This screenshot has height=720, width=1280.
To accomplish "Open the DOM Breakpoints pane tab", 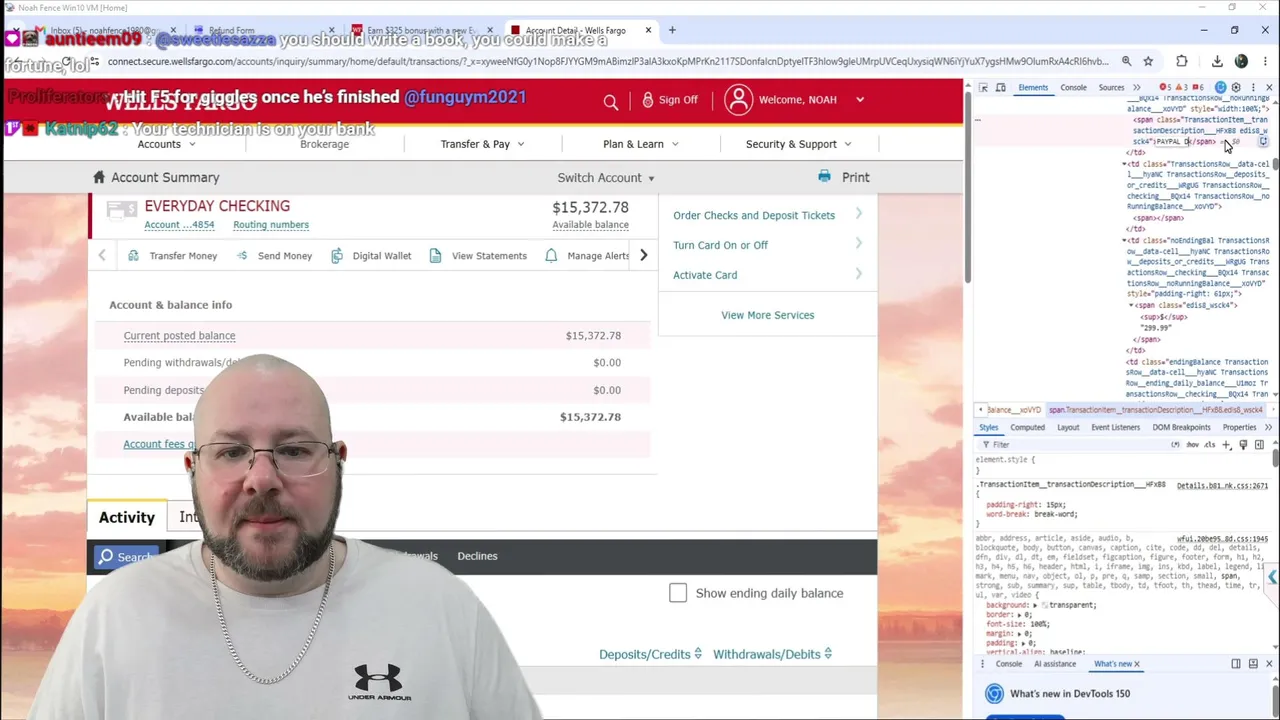I will [1181, 427].
